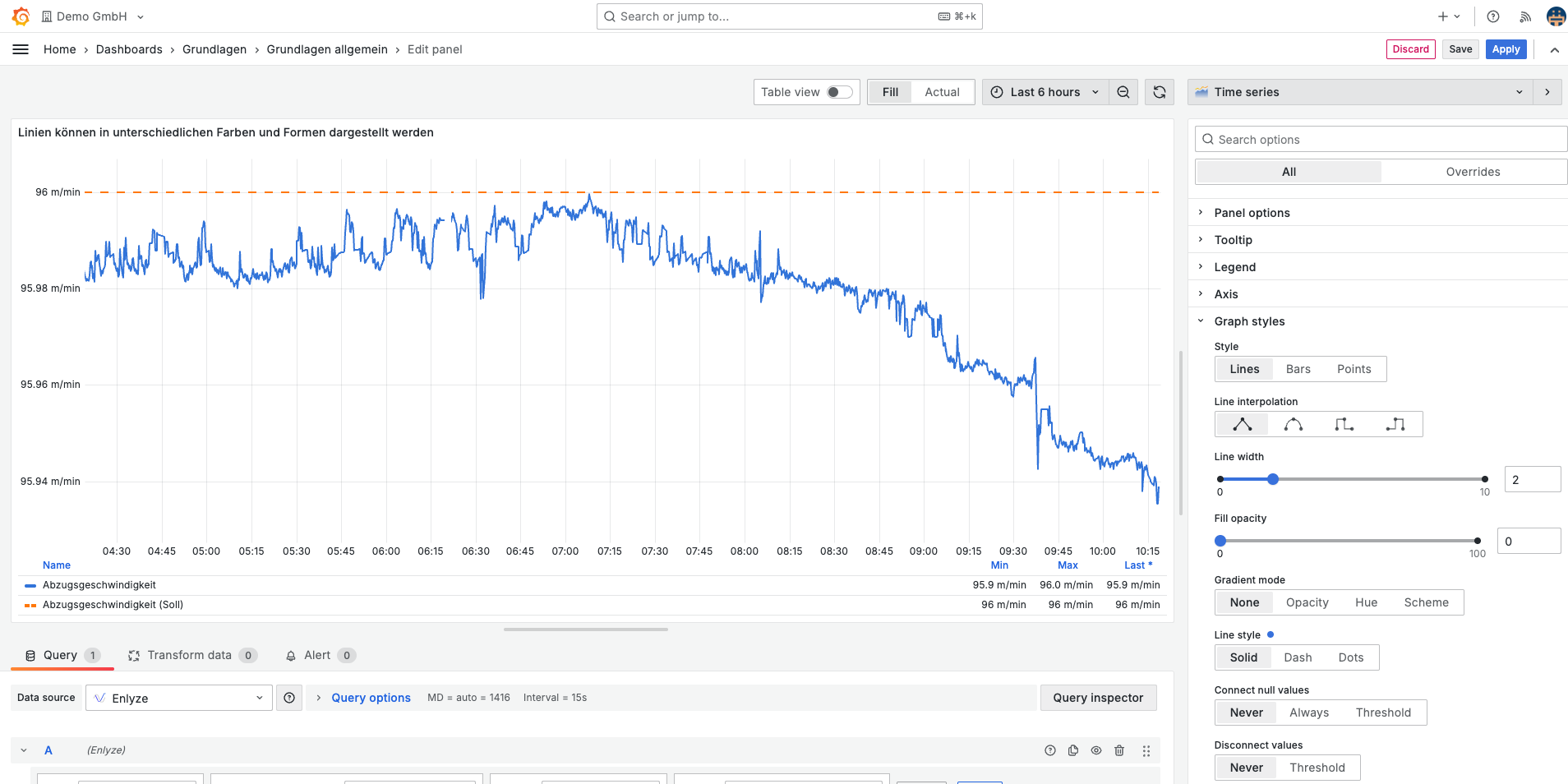Delete query A with trash icon

[x=1118, y=750]
